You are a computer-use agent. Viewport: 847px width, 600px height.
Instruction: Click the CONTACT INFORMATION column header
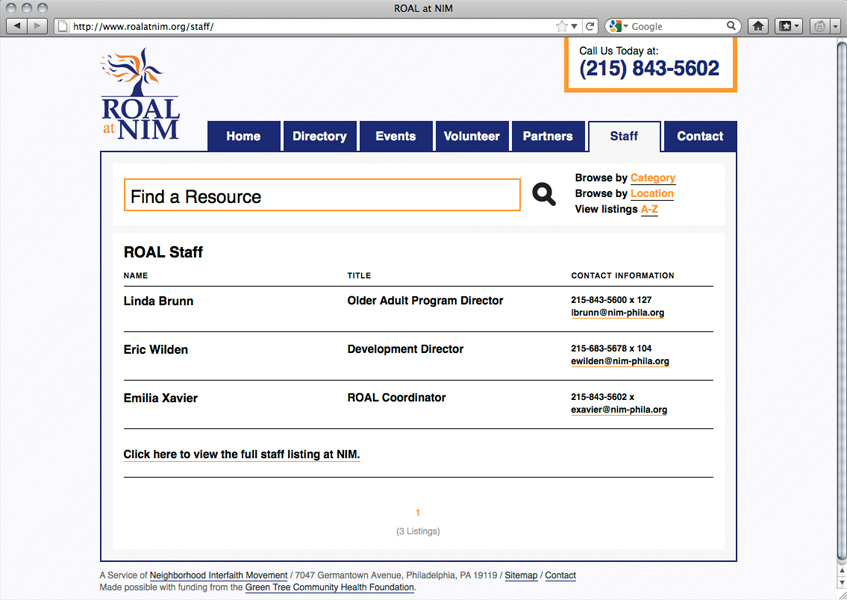click(622, 275)
